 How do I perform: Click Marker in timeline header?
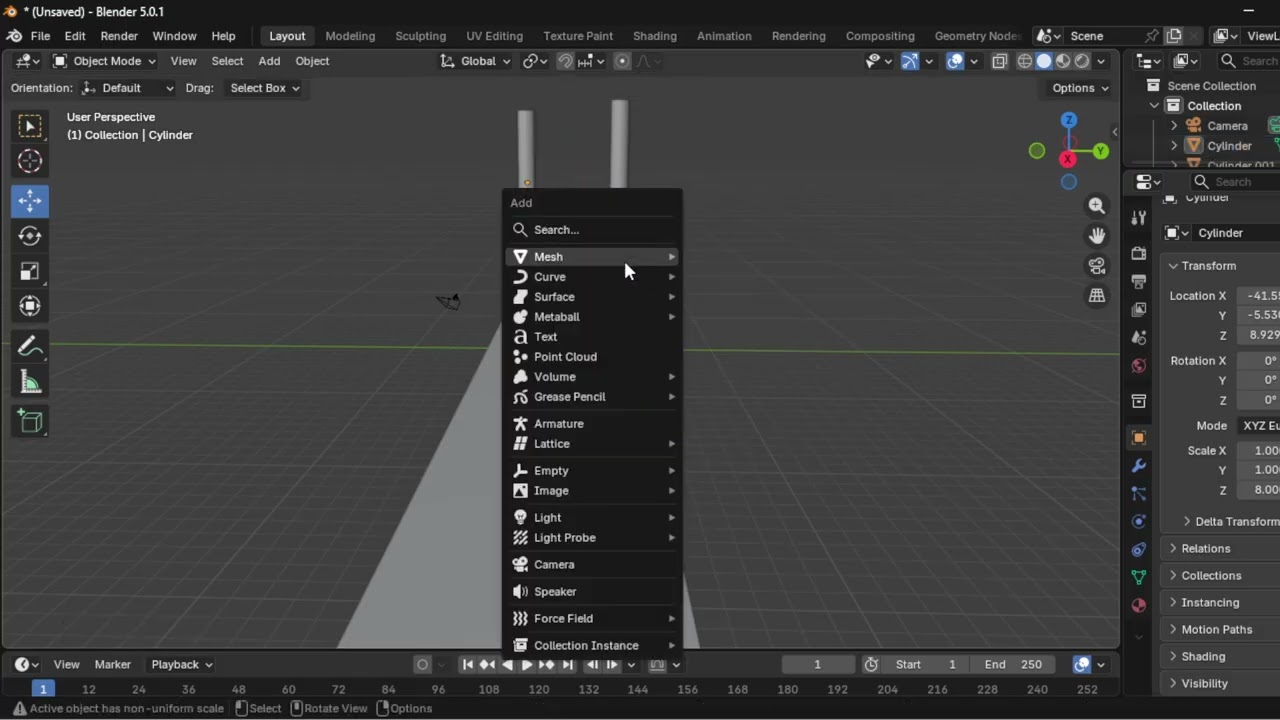click(112, 664)
